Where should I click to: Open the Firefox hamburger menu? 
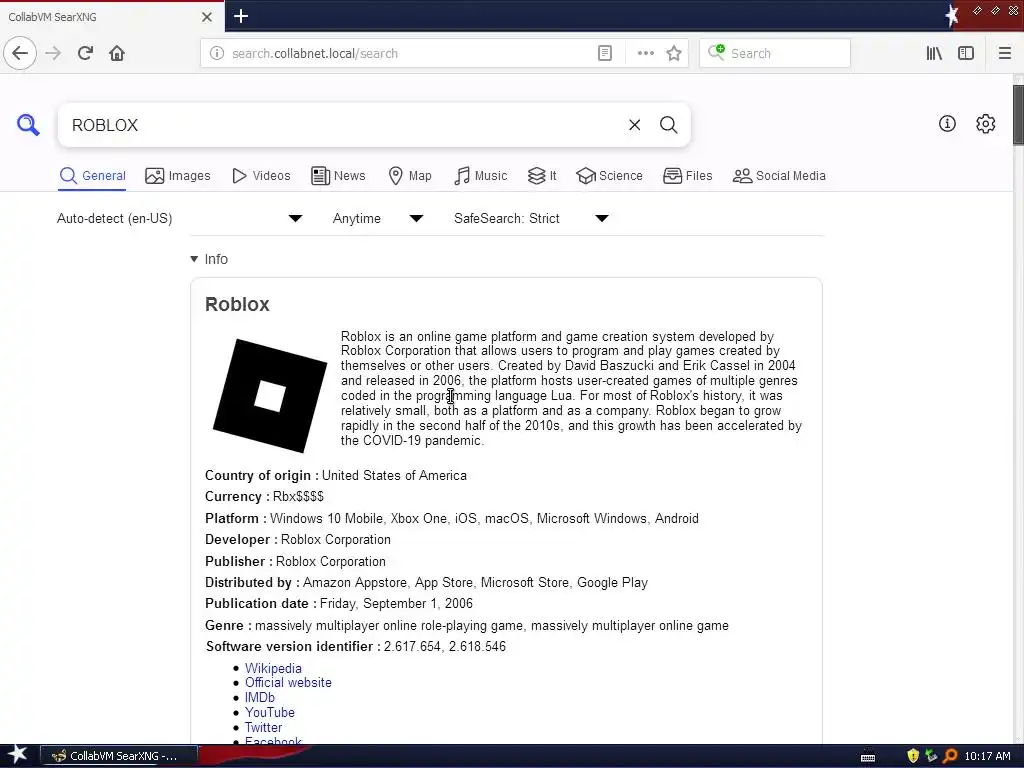click(x=1005, y=54)
